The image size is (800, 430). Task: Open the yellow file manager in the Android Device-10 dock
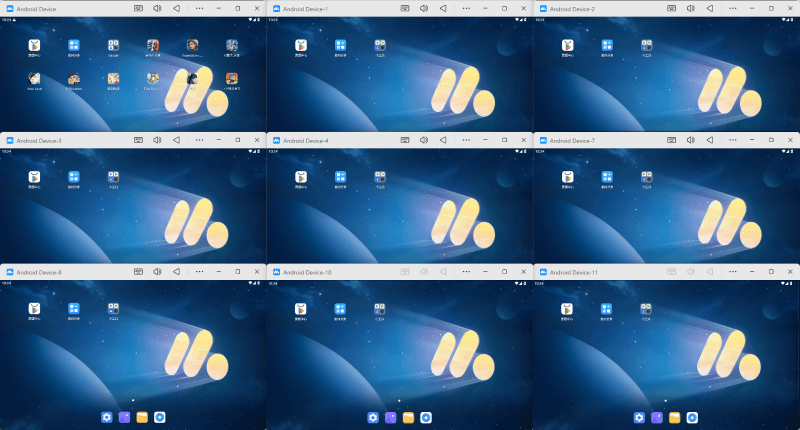click(408, 418)
